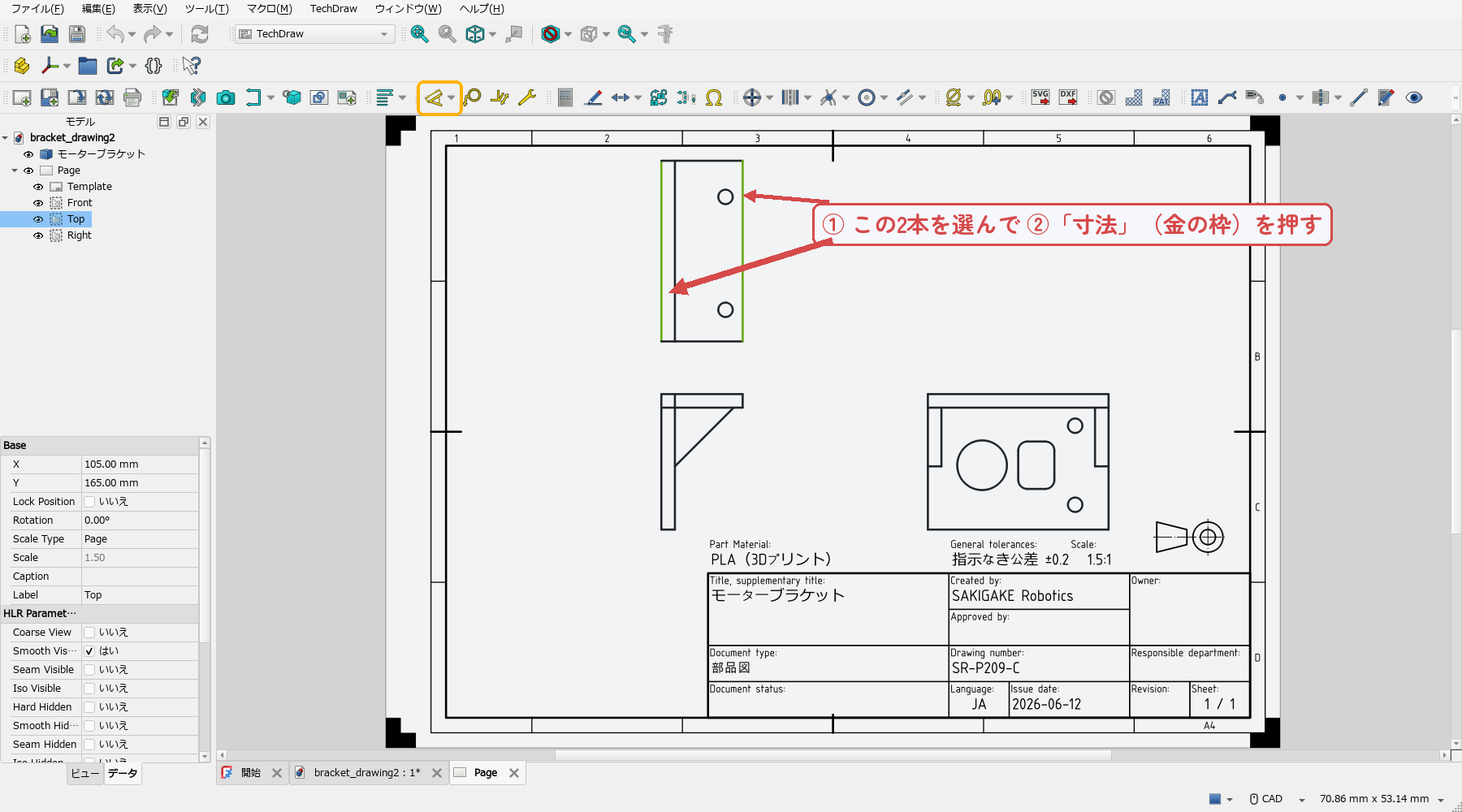1462x812 pixels.
Task: Toggle the Lock Position checkbox
Action: point(89,502)
